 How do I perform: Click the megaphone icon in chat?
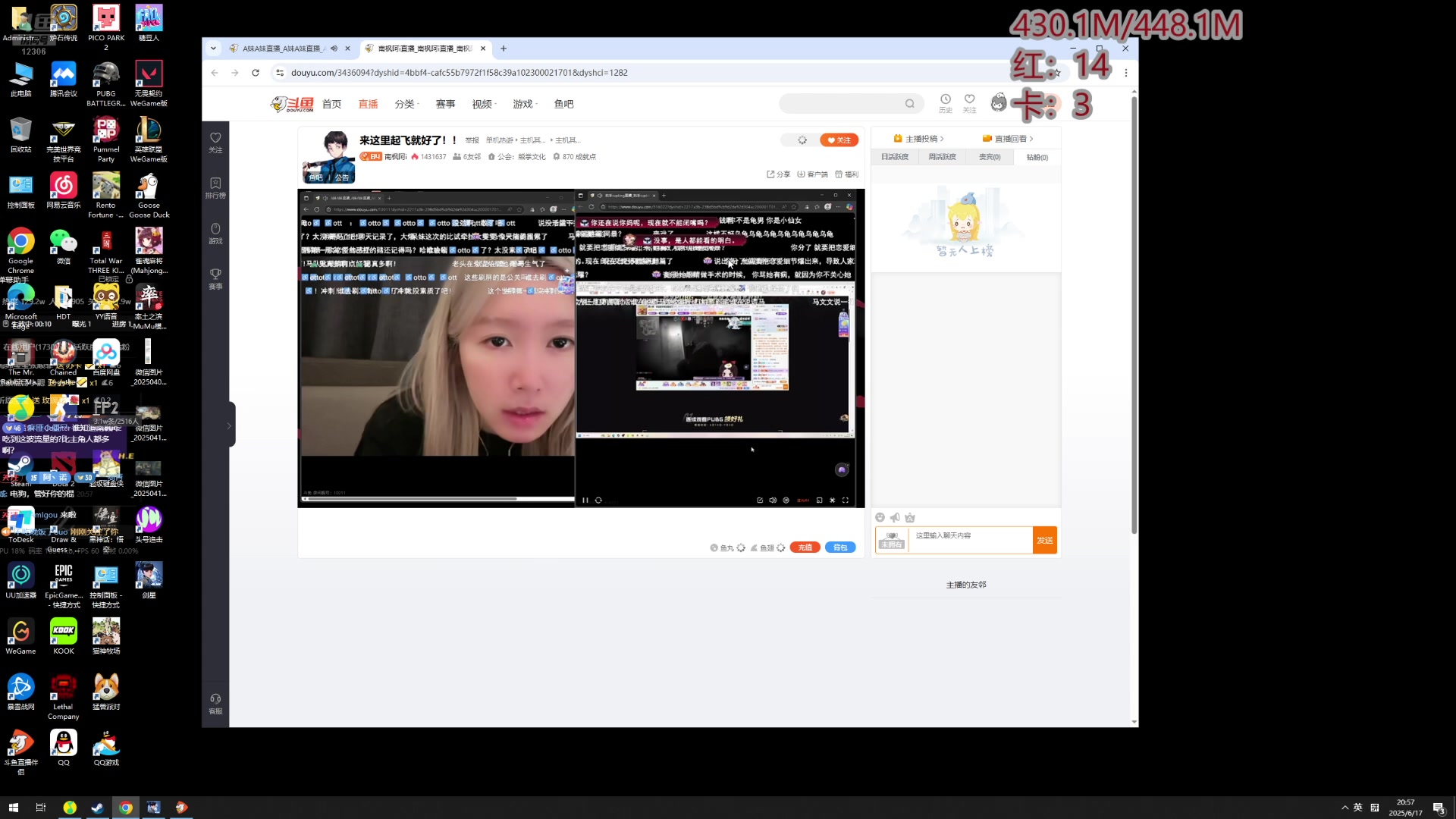895,518
